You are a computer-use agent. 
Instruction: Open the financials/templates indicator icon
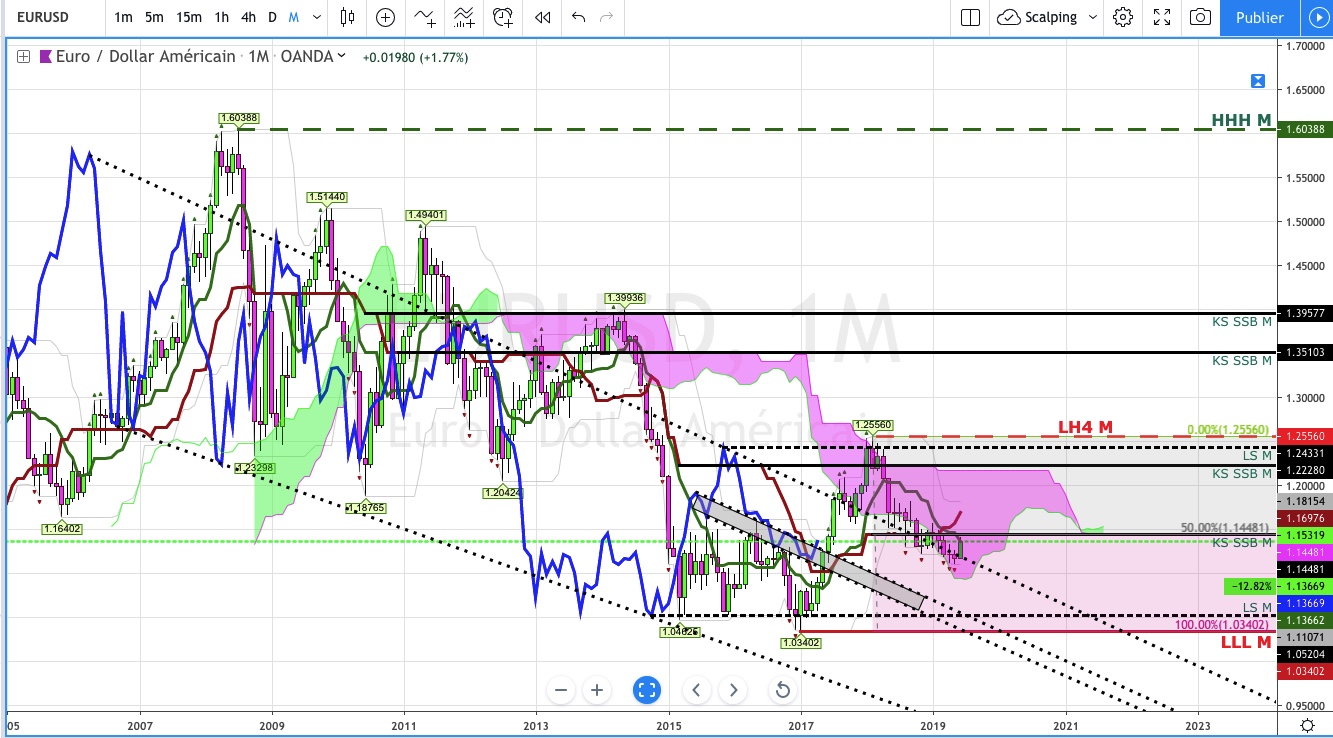point(464,17)
